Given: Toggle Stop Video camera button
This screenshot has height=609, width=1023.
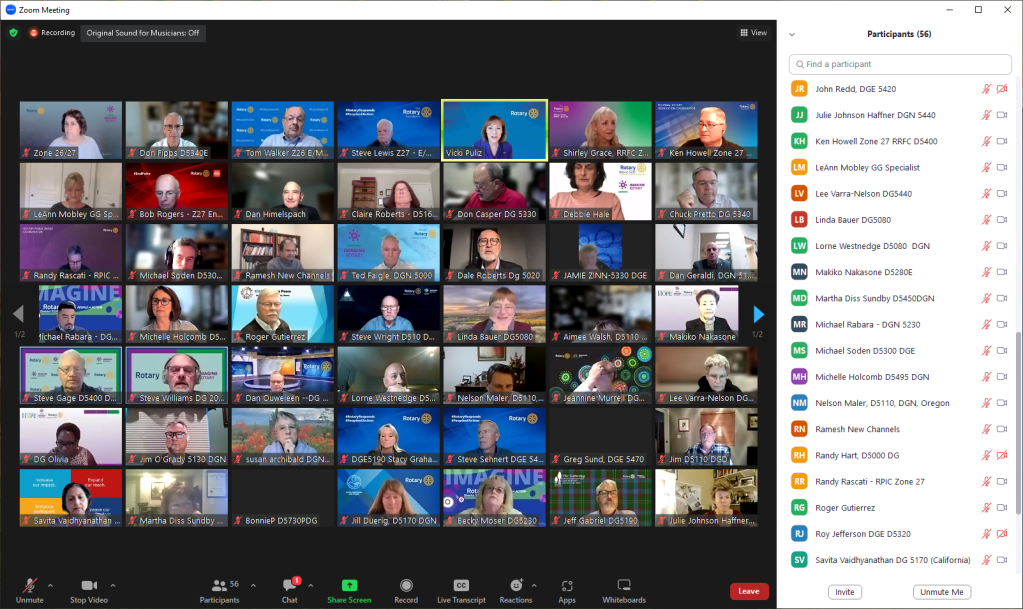Looking at the screenshot, I should 89,585.
